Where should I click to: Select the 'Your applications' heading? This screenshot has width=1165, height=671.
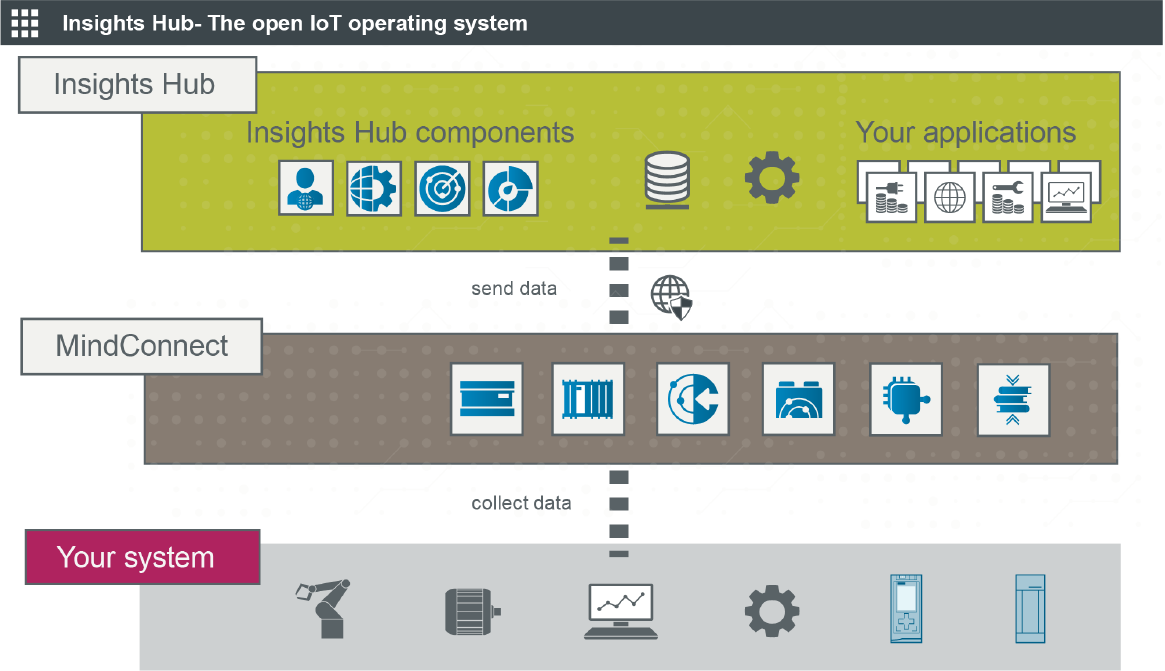(x=966, y=132)
